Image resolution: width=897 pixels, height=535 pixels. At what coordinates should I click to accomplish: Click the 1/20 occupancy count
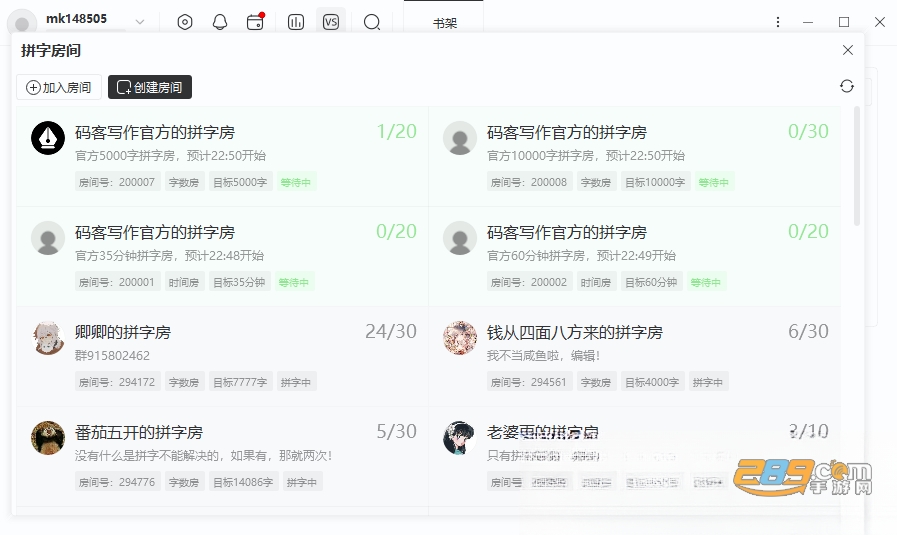396,132
